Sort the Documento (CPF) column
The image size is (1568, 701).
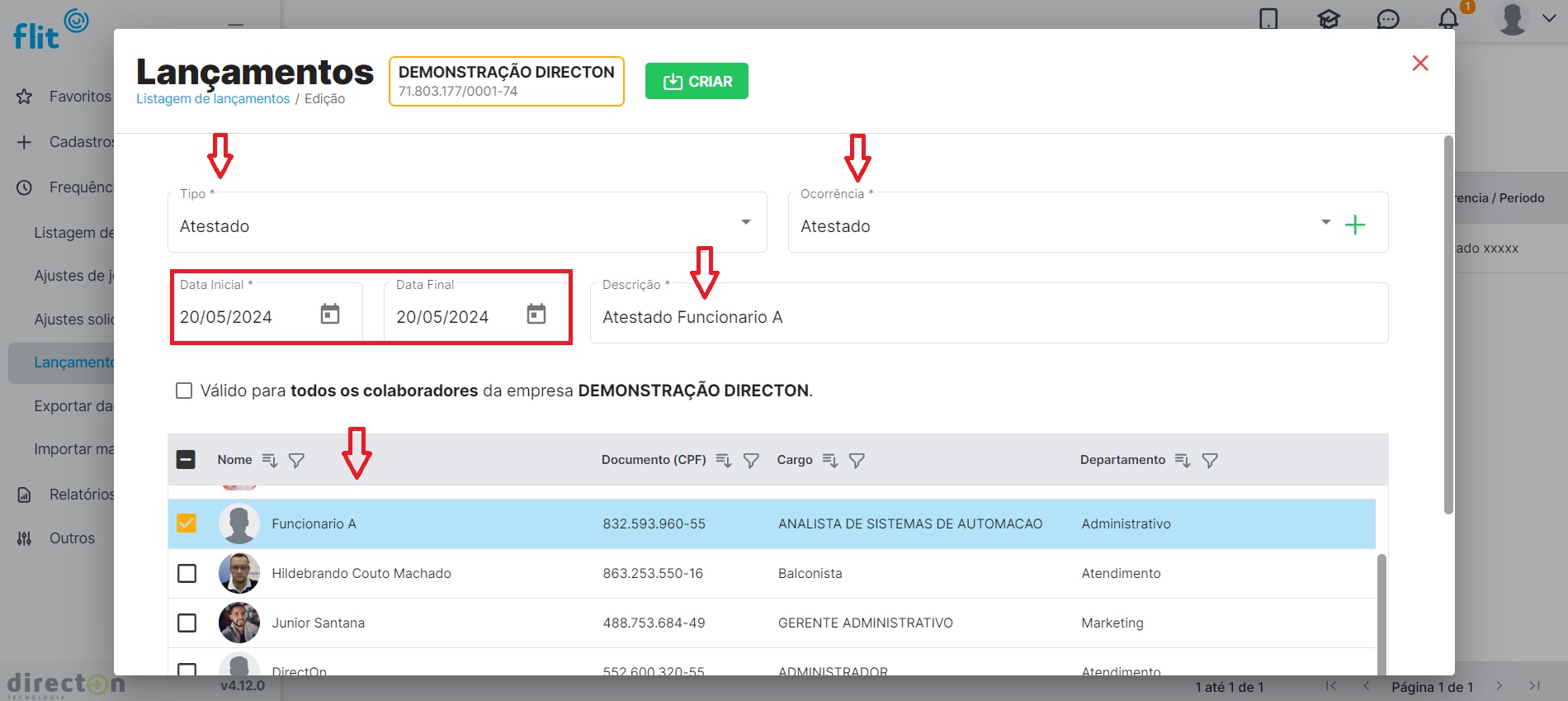pos(724,460)
